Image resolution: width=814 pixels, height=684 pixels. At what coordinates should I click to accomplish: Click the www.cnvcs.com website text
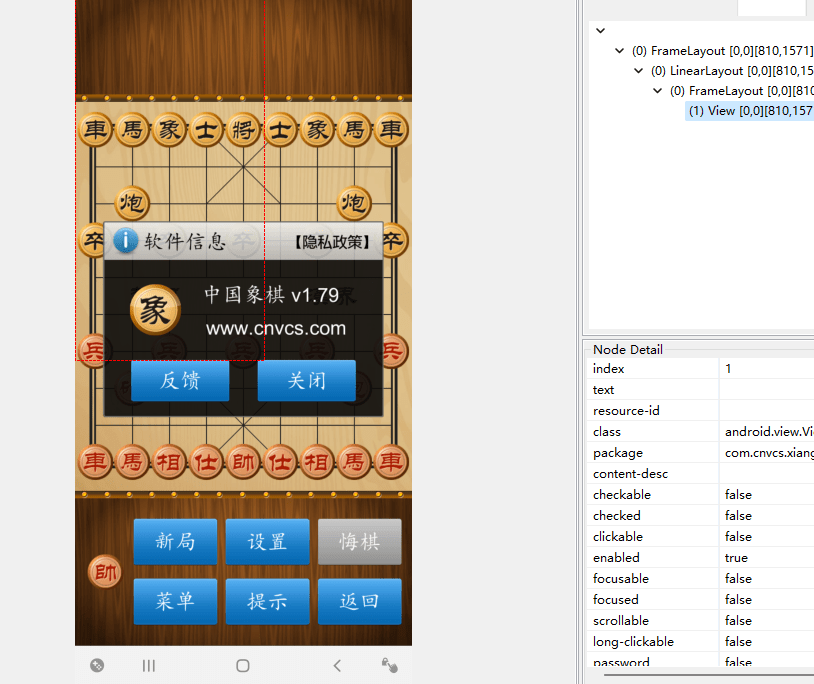(276, 329)
